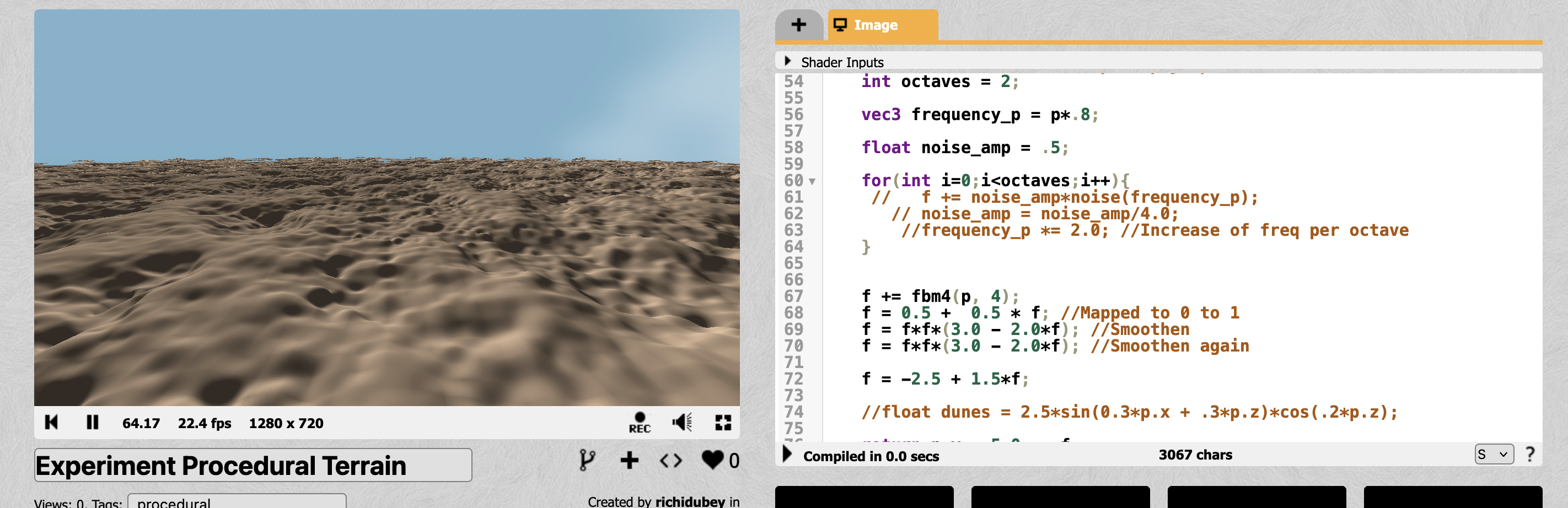Reset shader time to start
This screenshot has height=508, width=1568.
[x=51, y=422]
